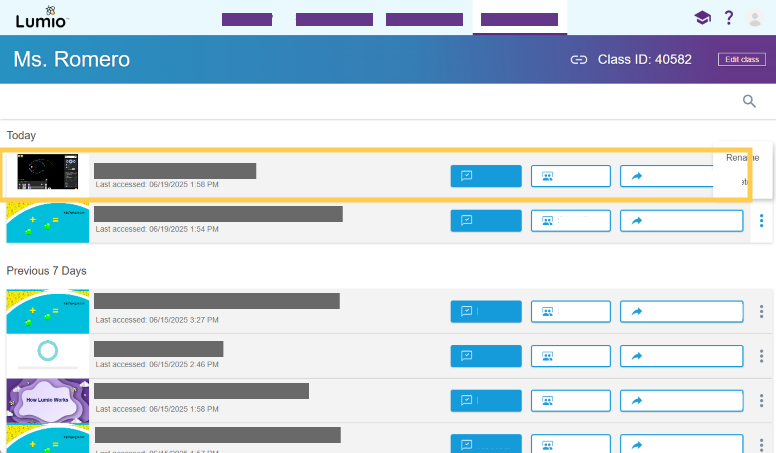Open three-dot menu for the 06/19/2025 1:54 PM lesson

(x=761, y=221)
